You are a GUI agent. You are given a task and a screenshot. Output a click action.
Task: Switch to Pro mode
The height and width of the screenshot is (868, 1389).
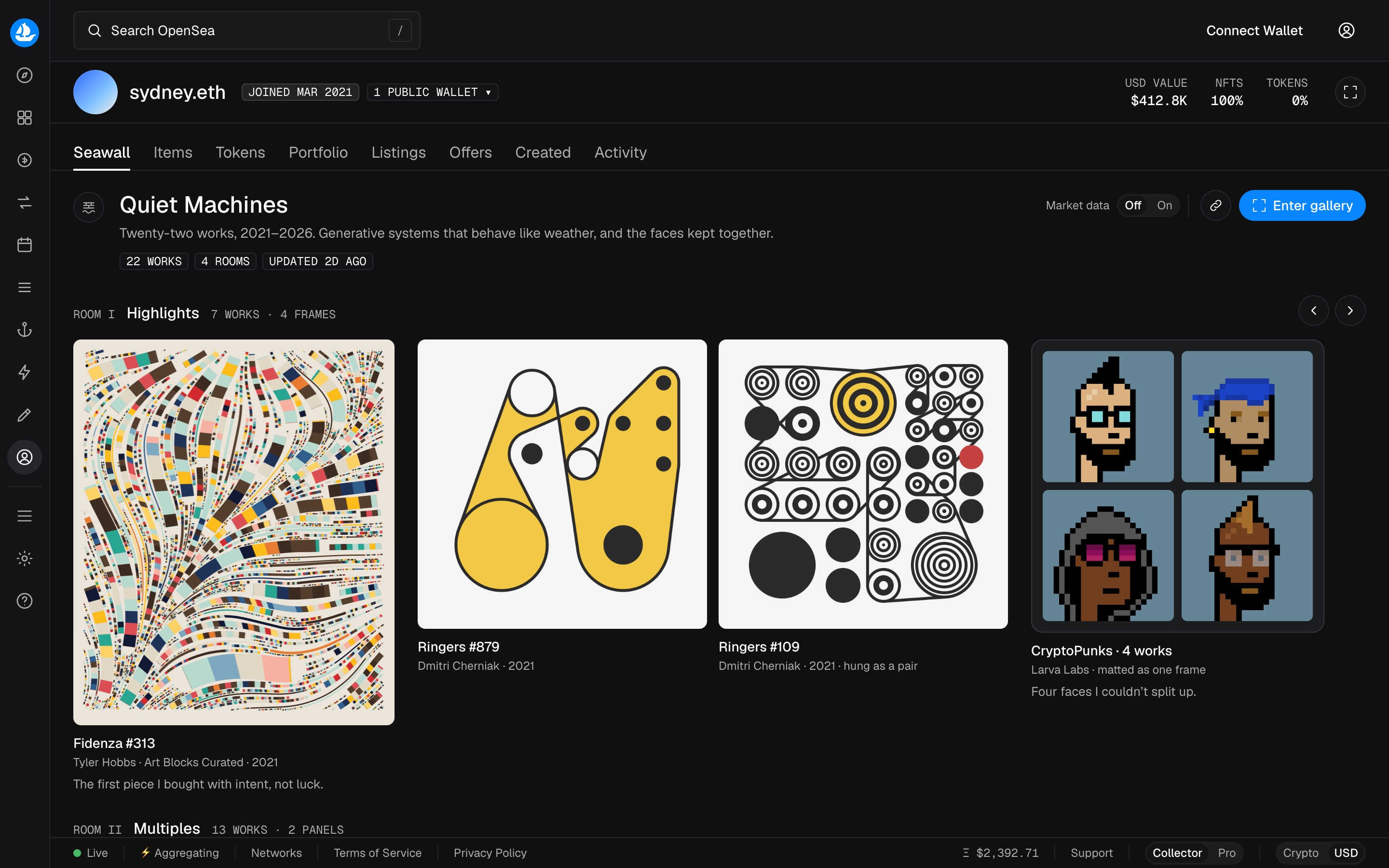(x=1226, y=853)
